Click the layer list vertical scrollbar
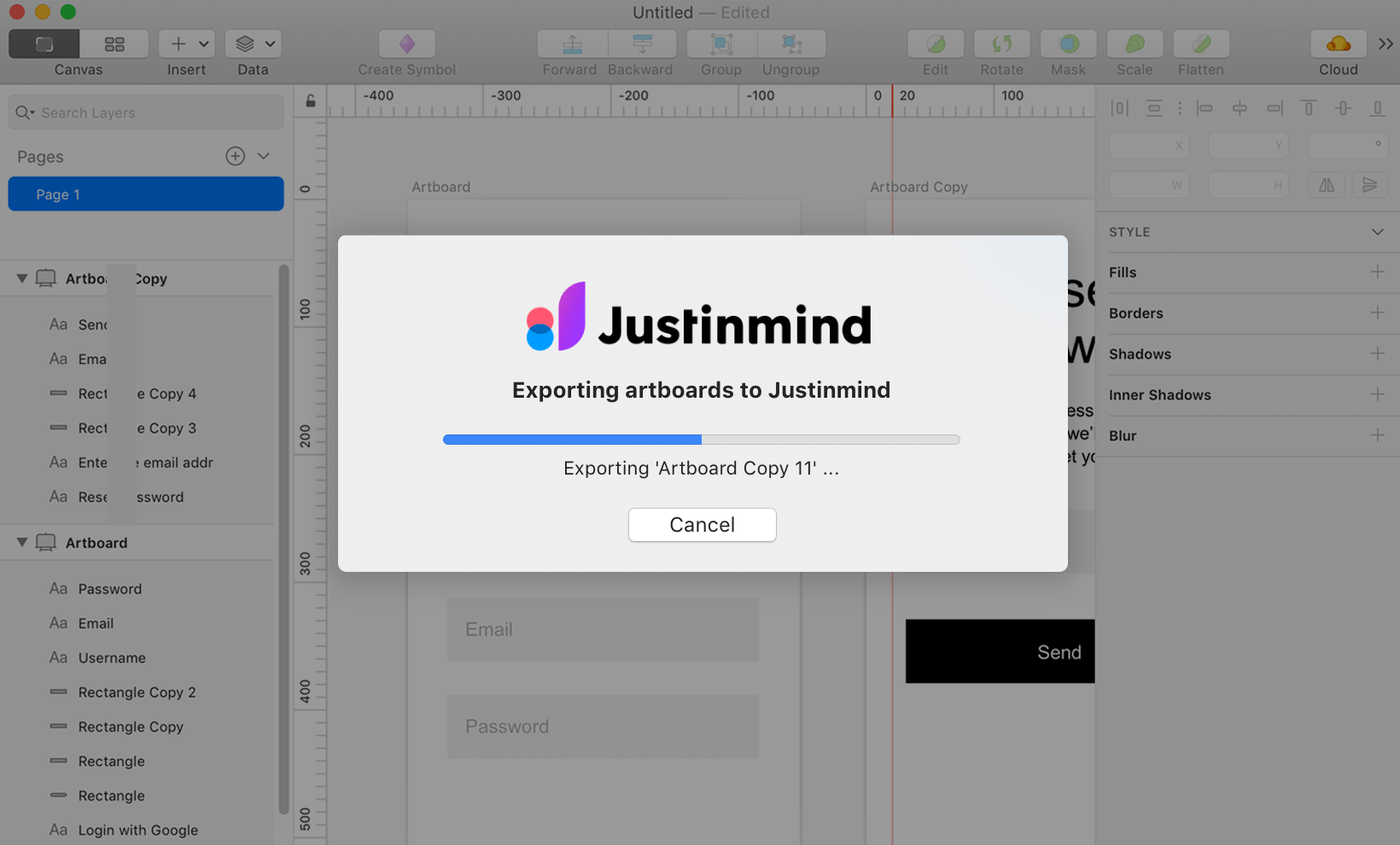This screenshot has height=845, width=1400. 283,539
